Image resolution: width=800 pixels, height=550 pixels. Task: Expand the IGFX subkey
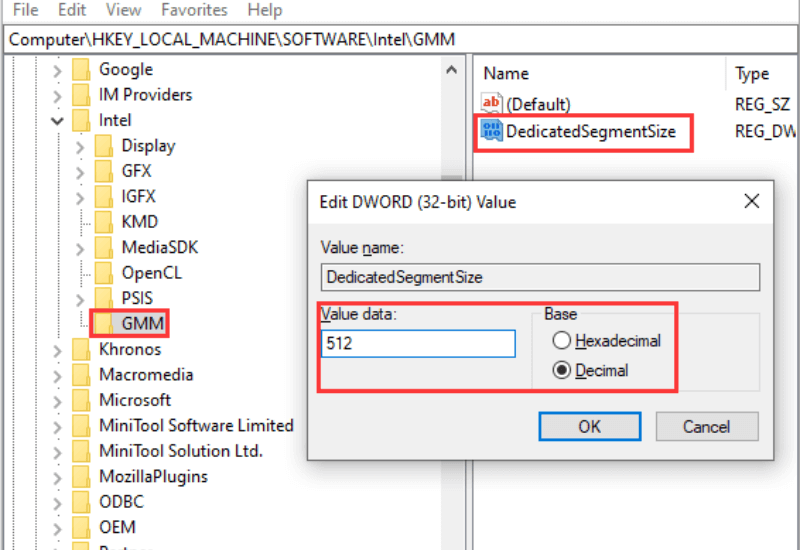(x=80, y=197)
